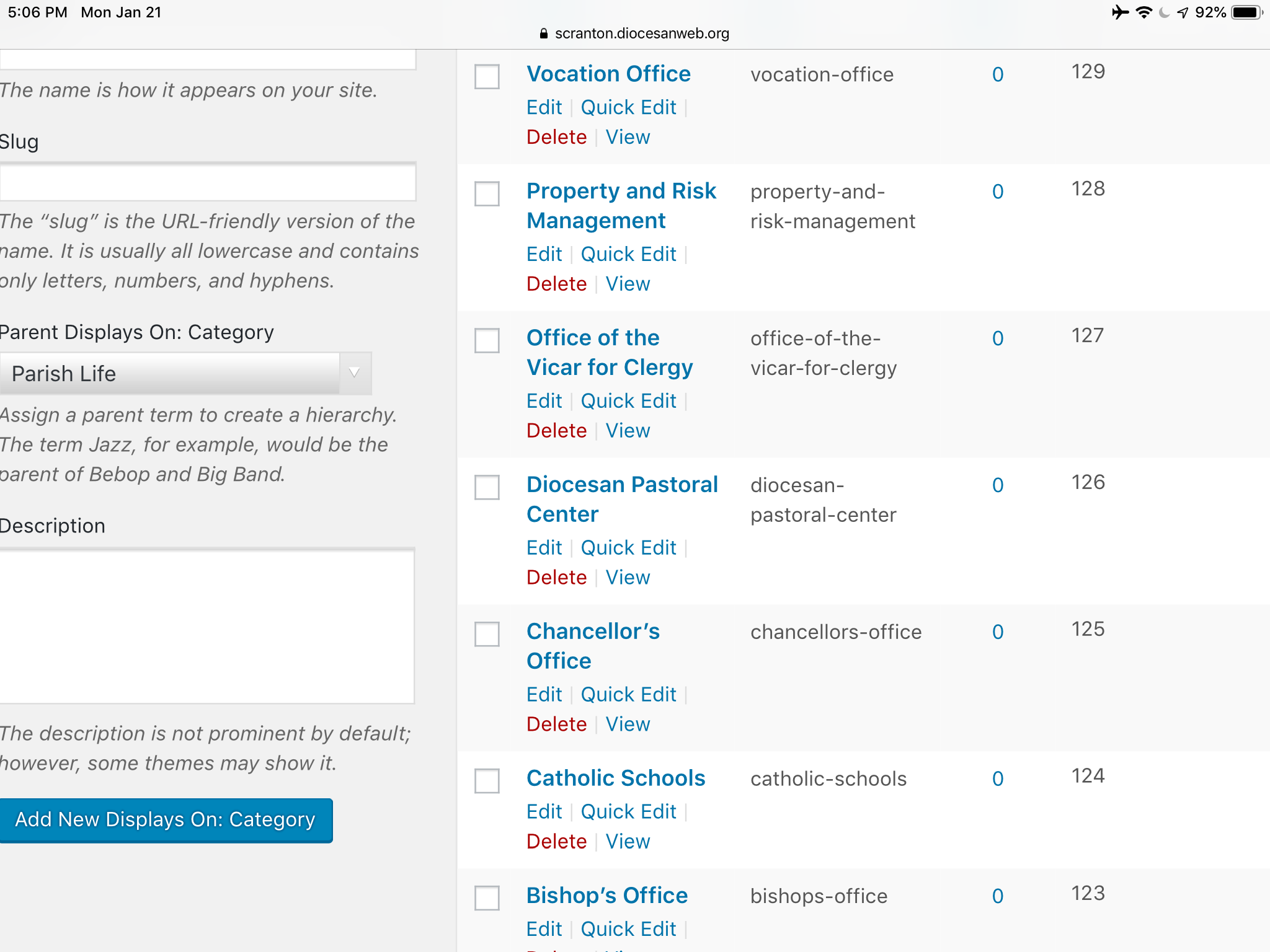The height and width of the screenshot is (952, 1270).
Task: Delete the Office of the Vicar for Clergy
Action: [556, 431]
